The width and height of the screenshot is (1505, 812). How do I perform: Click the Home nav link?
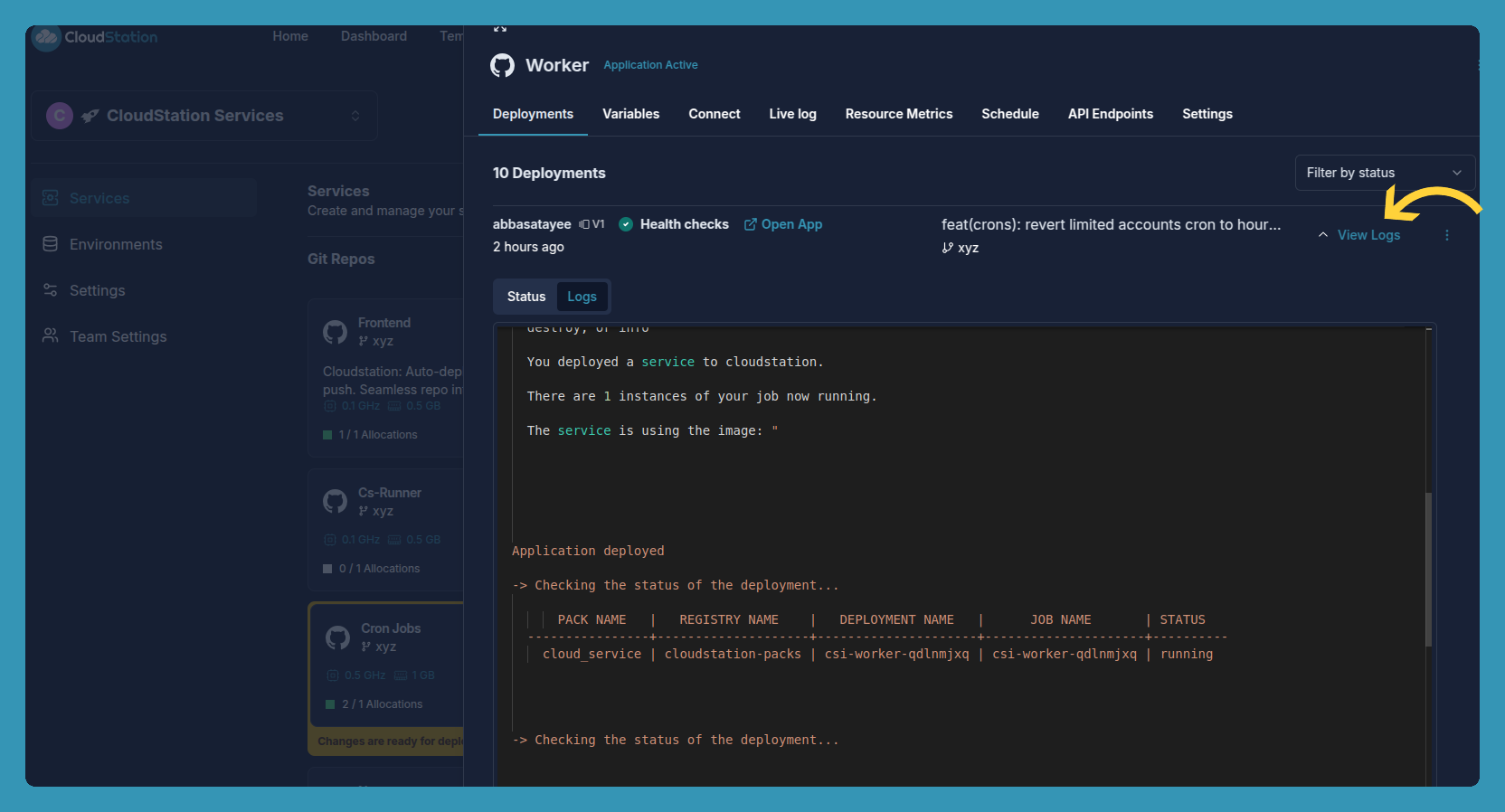coord(290,36)
